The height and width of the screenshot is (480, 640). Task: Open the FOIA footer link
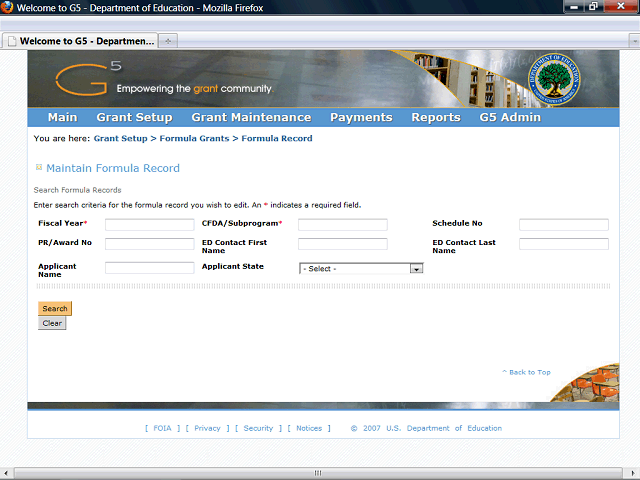(162, 428)
